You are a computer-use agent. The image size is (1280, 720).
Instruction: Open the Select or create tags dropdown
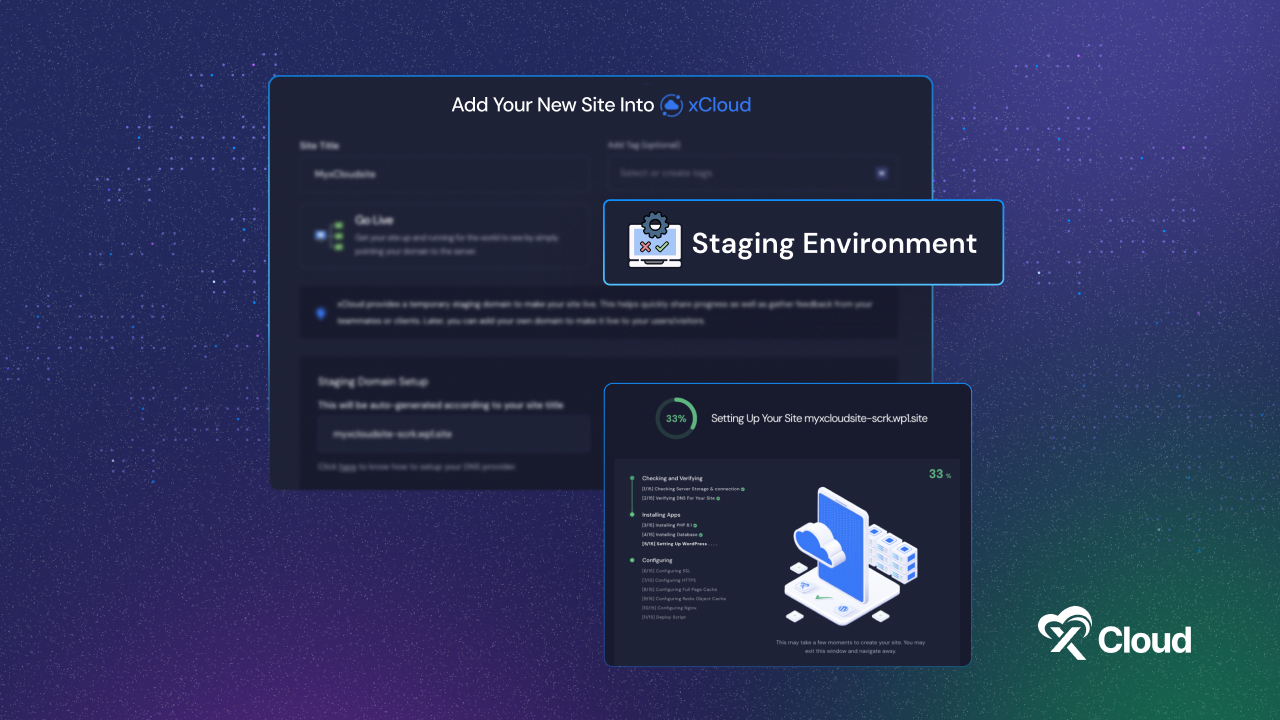click(x=751, y=172)
